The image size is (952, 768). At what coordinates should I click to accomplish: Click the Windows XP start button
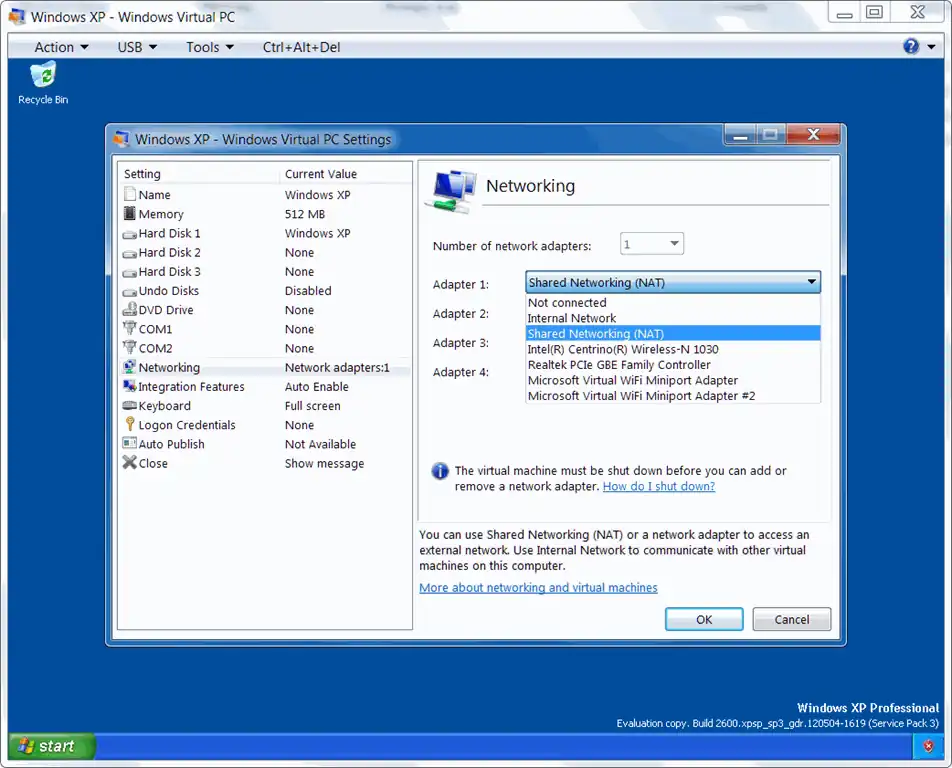pyautogui.click(x=51, y=746)
